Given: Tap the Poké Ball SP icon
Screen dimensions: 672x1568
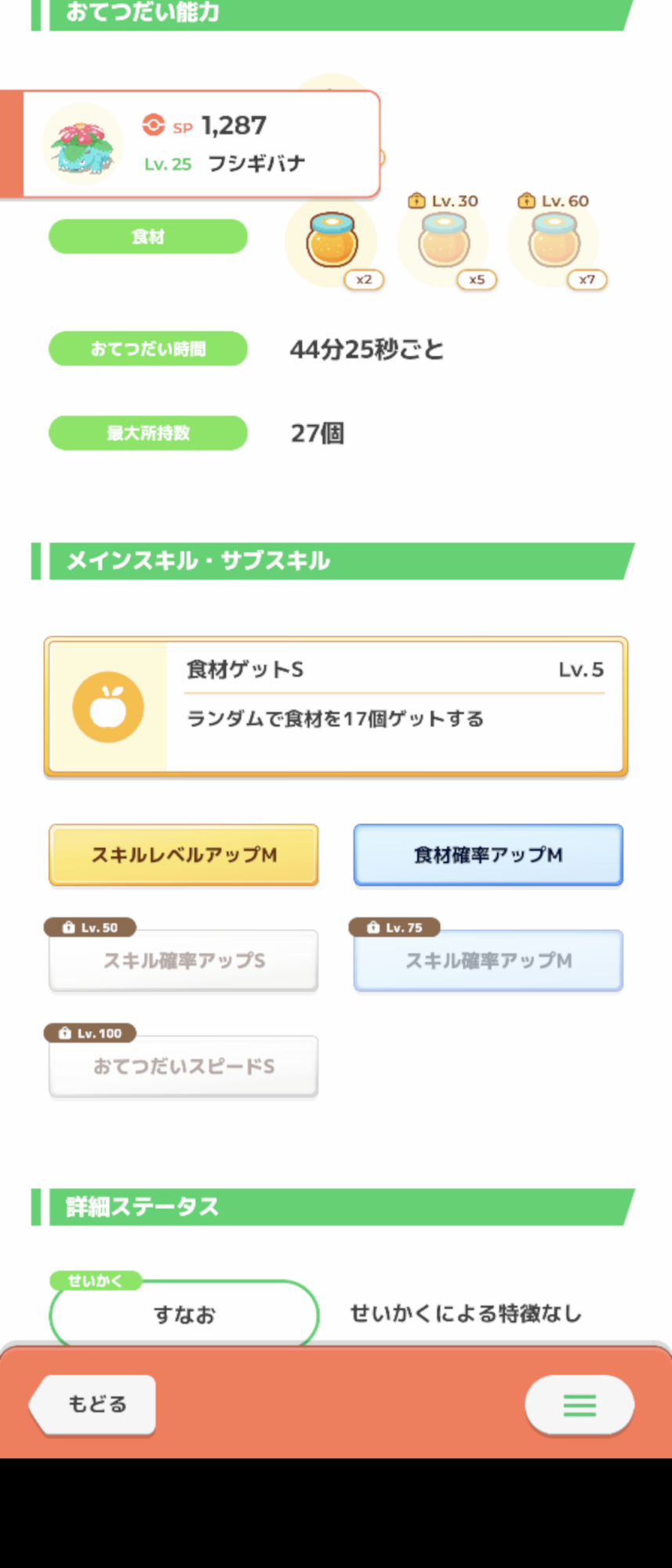Looking at the screenshot, I should click(x=154, y=125).
